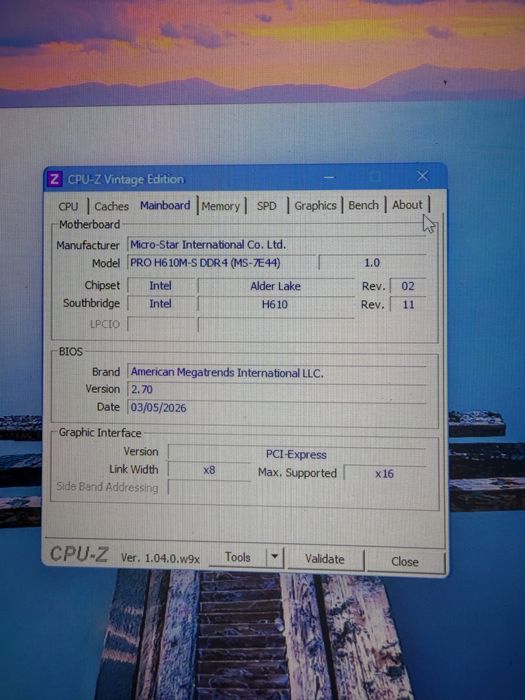Click the Close button at bottom

[x=405, y=562]
